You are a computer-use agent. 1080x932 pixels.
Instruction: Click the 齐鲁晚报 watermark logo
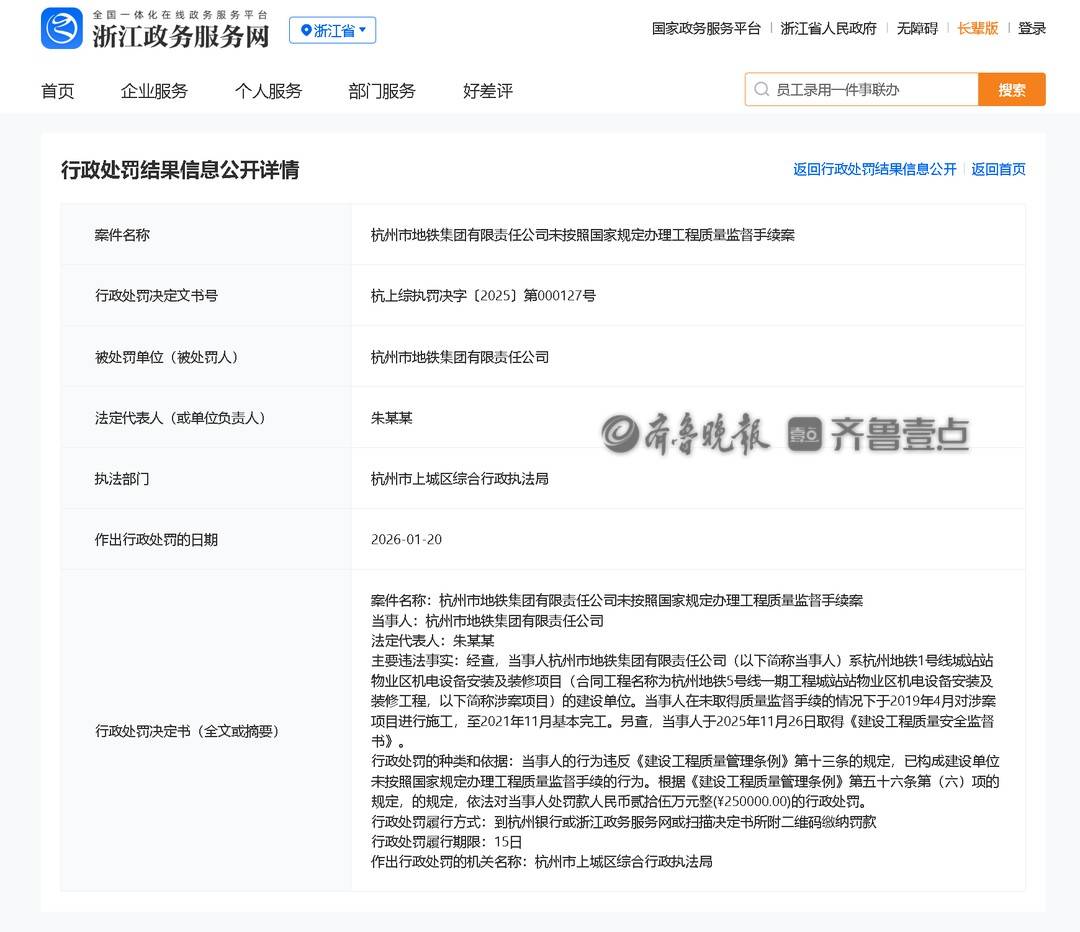click(686, 434)
